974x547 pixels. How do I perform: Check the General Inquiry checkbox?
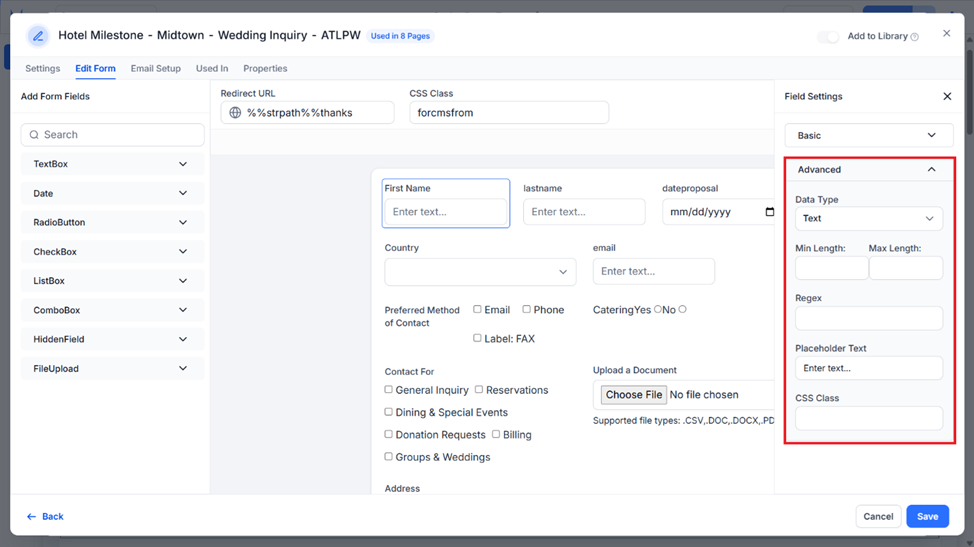point(388,389)
